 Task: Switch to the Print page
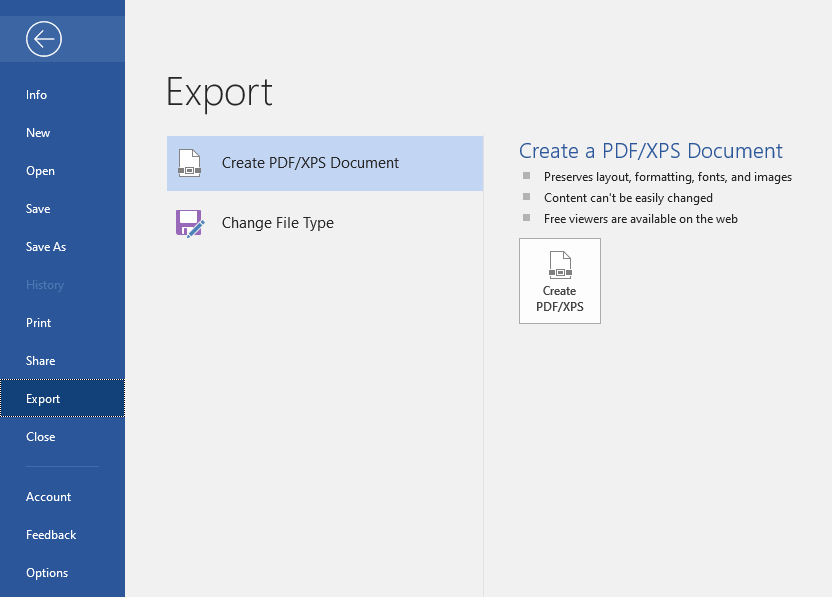coord(39,323)
